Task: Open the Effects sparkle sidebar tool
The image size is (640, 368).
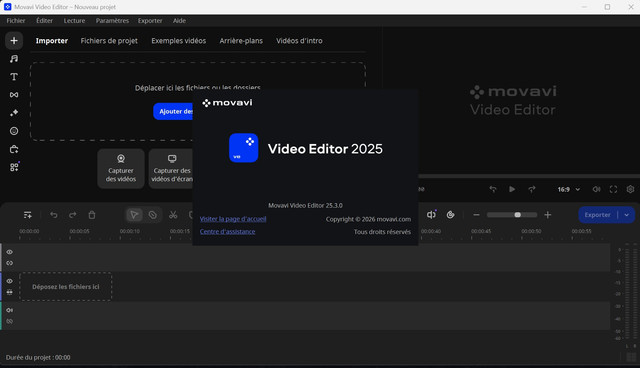Action: tap(14, 113)
